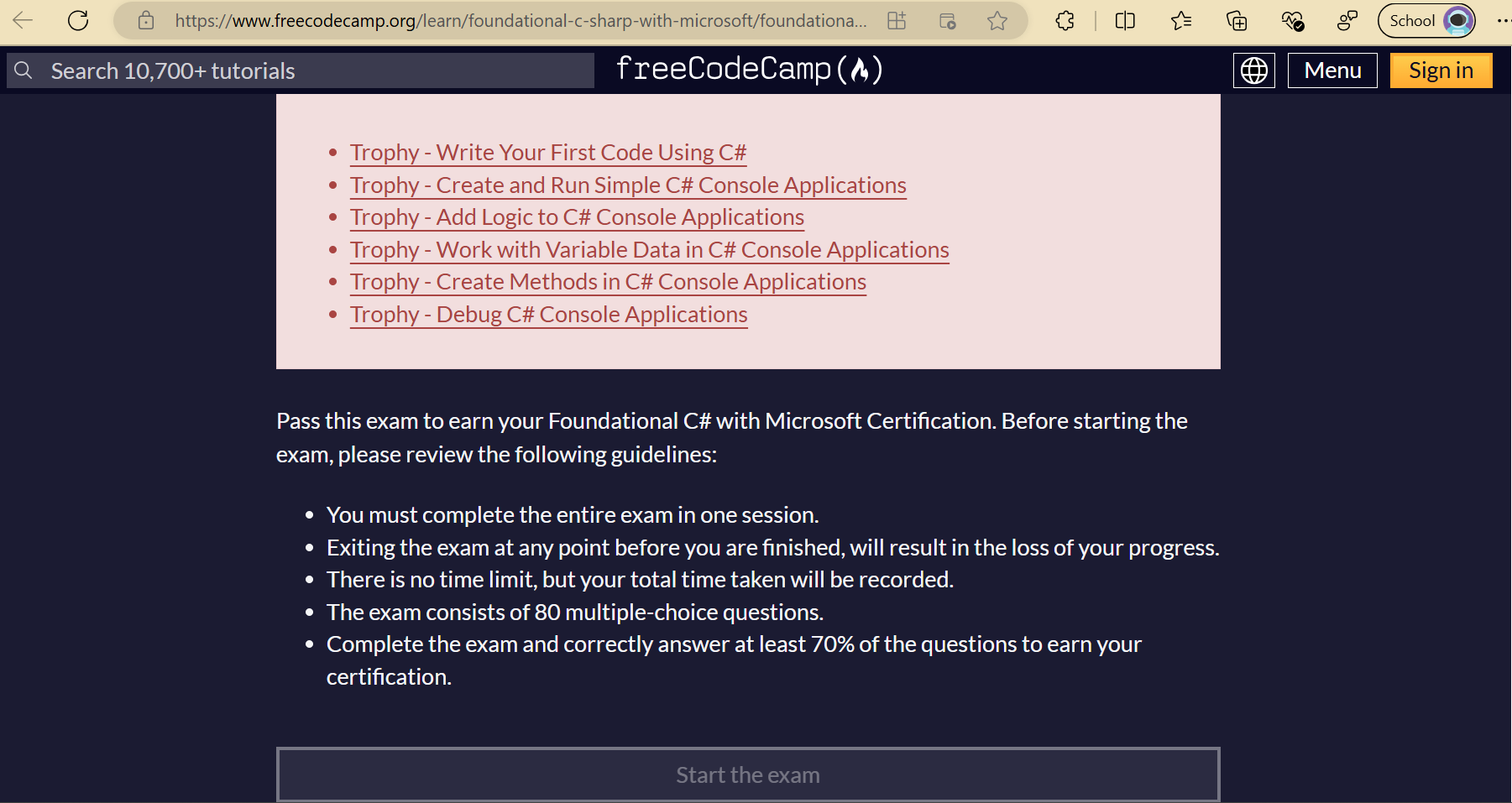Open Trophy - Debug C# Console Applications
This screenshot has height=803, width=1512.
click(x=548, y=314)
